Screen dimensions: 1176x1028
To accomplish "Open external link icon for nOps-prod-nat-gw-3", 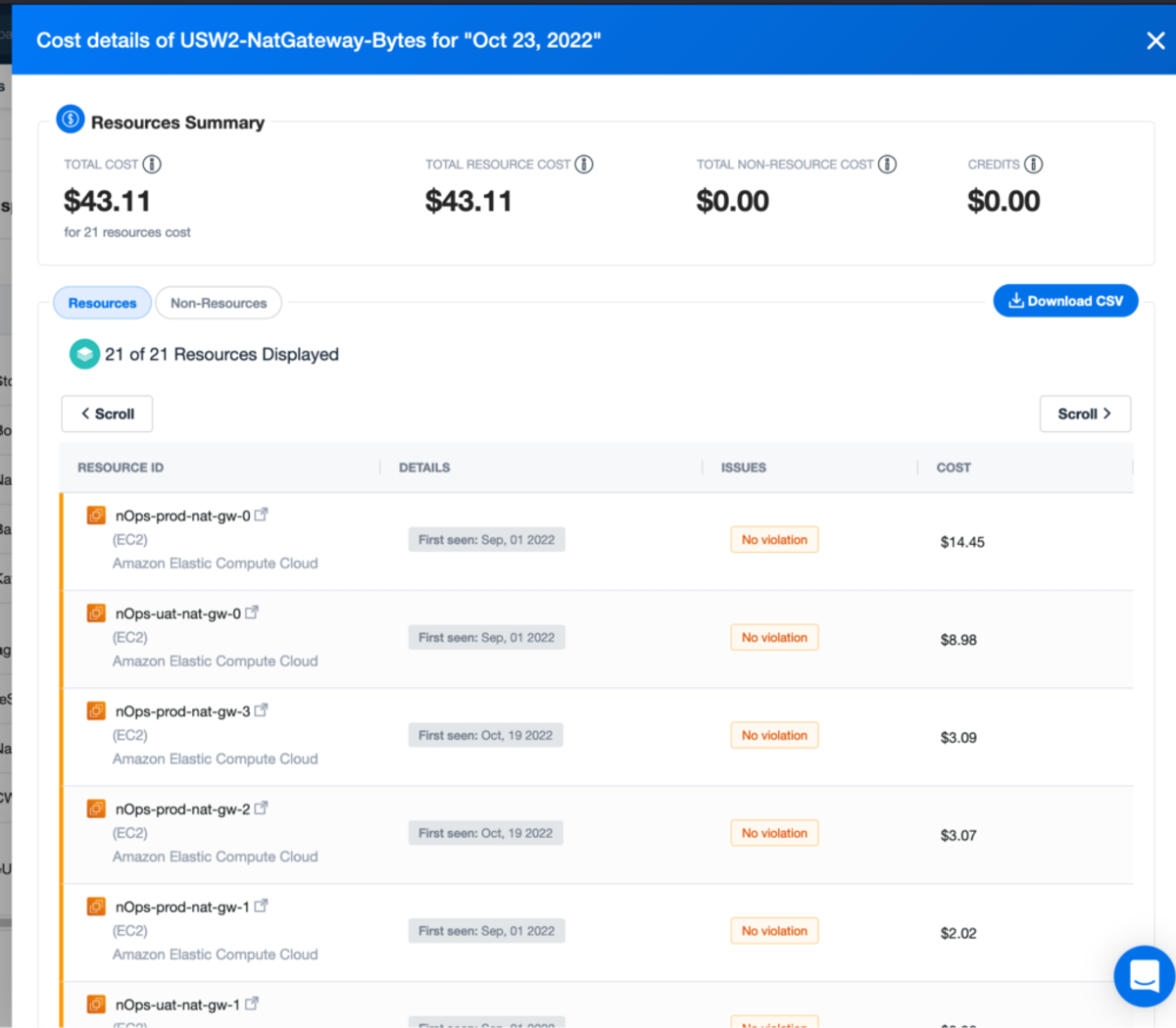I will click(261, 710).
